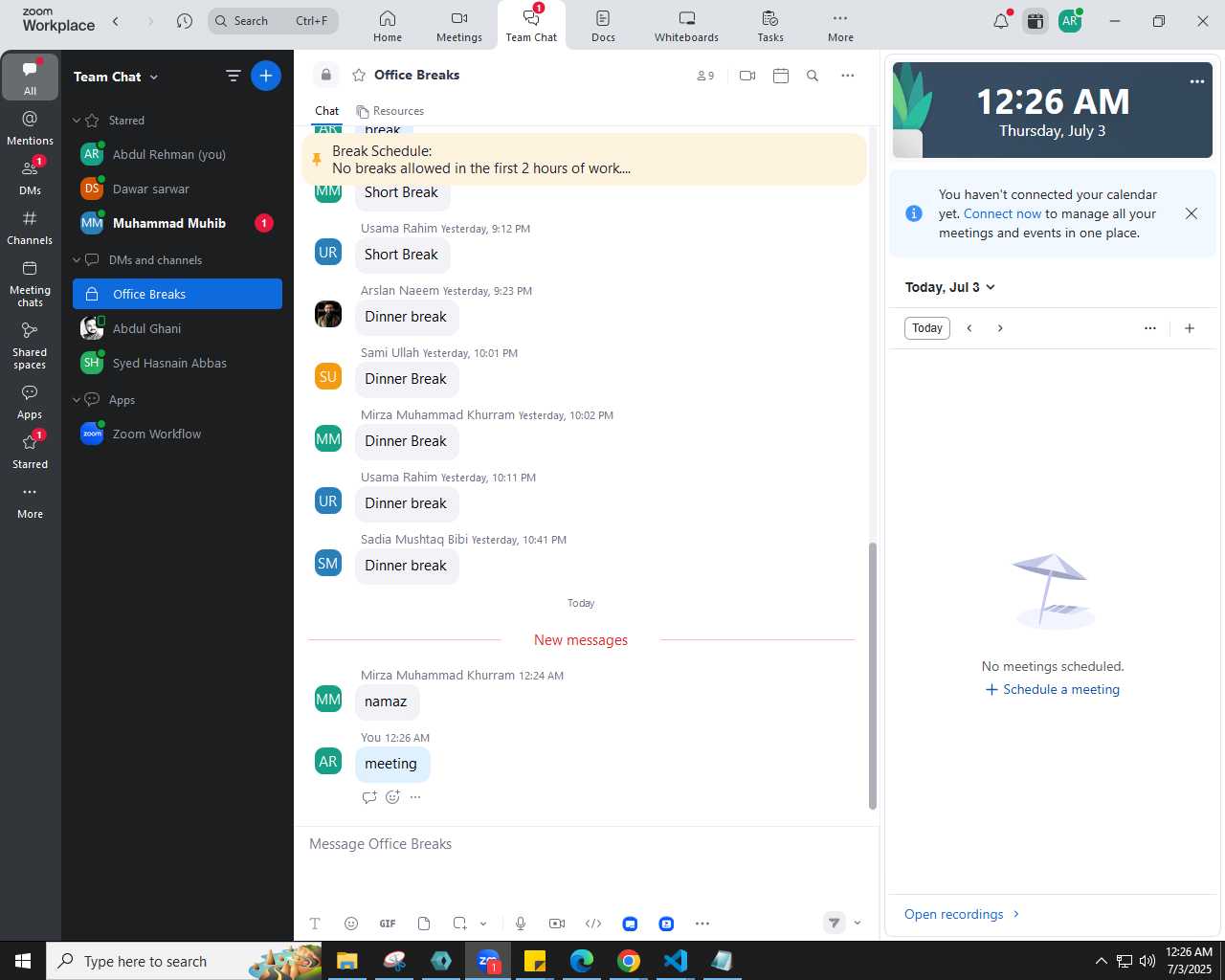Open the Dawar sarwar chat

[177, 189]
